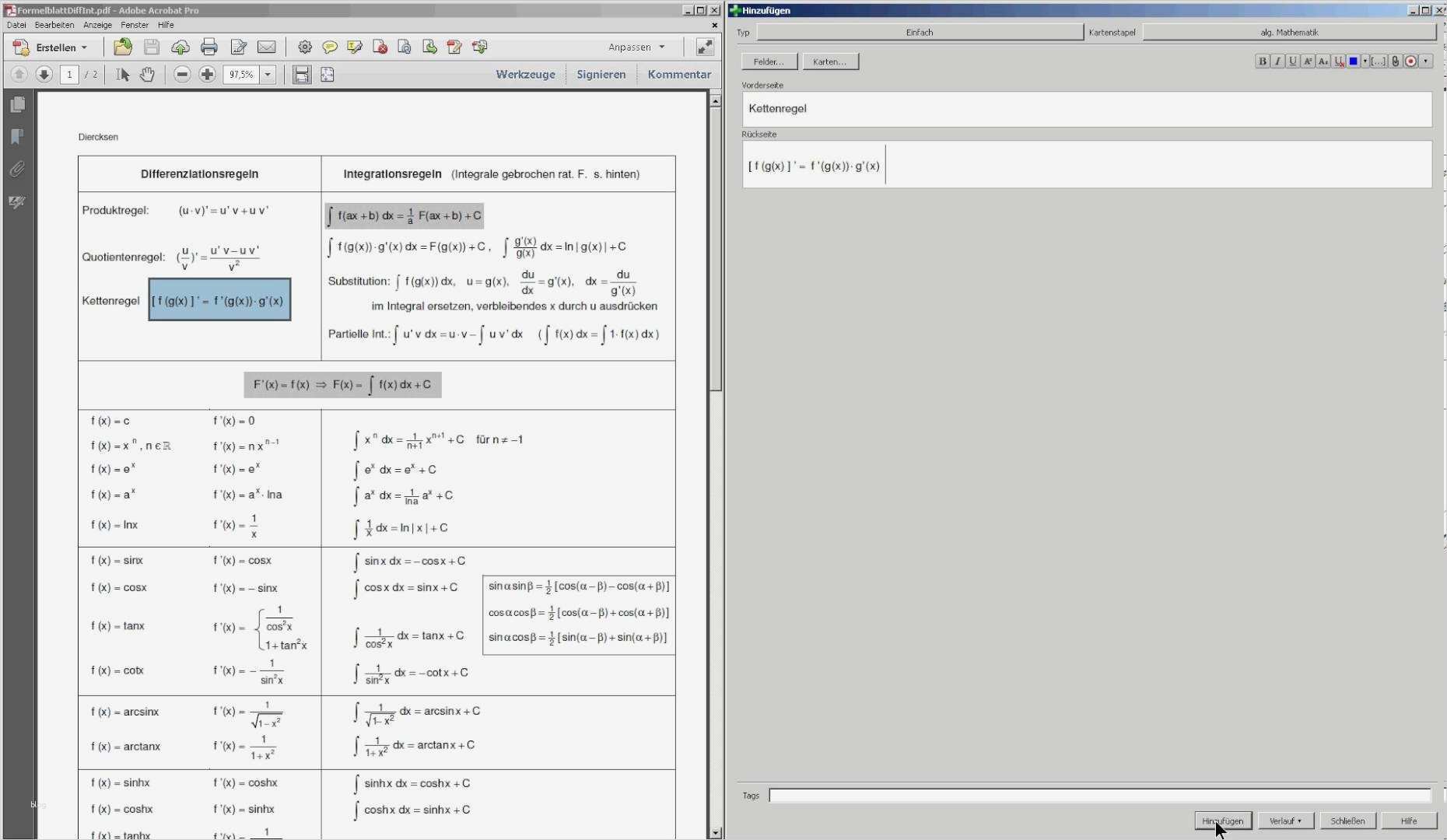1447x840 pixels.
Task: Open the zoom percentage dropdown
Action: click(x=269, y=75)
